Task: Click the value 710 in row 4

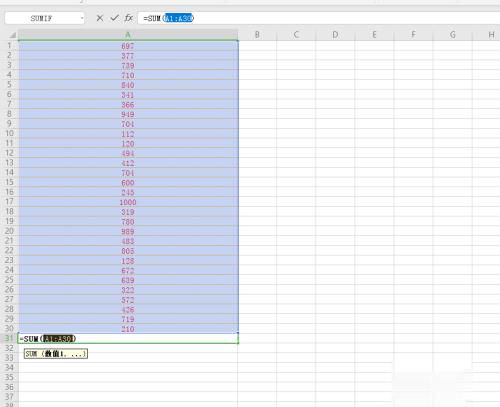Action: tap(128, 75)
